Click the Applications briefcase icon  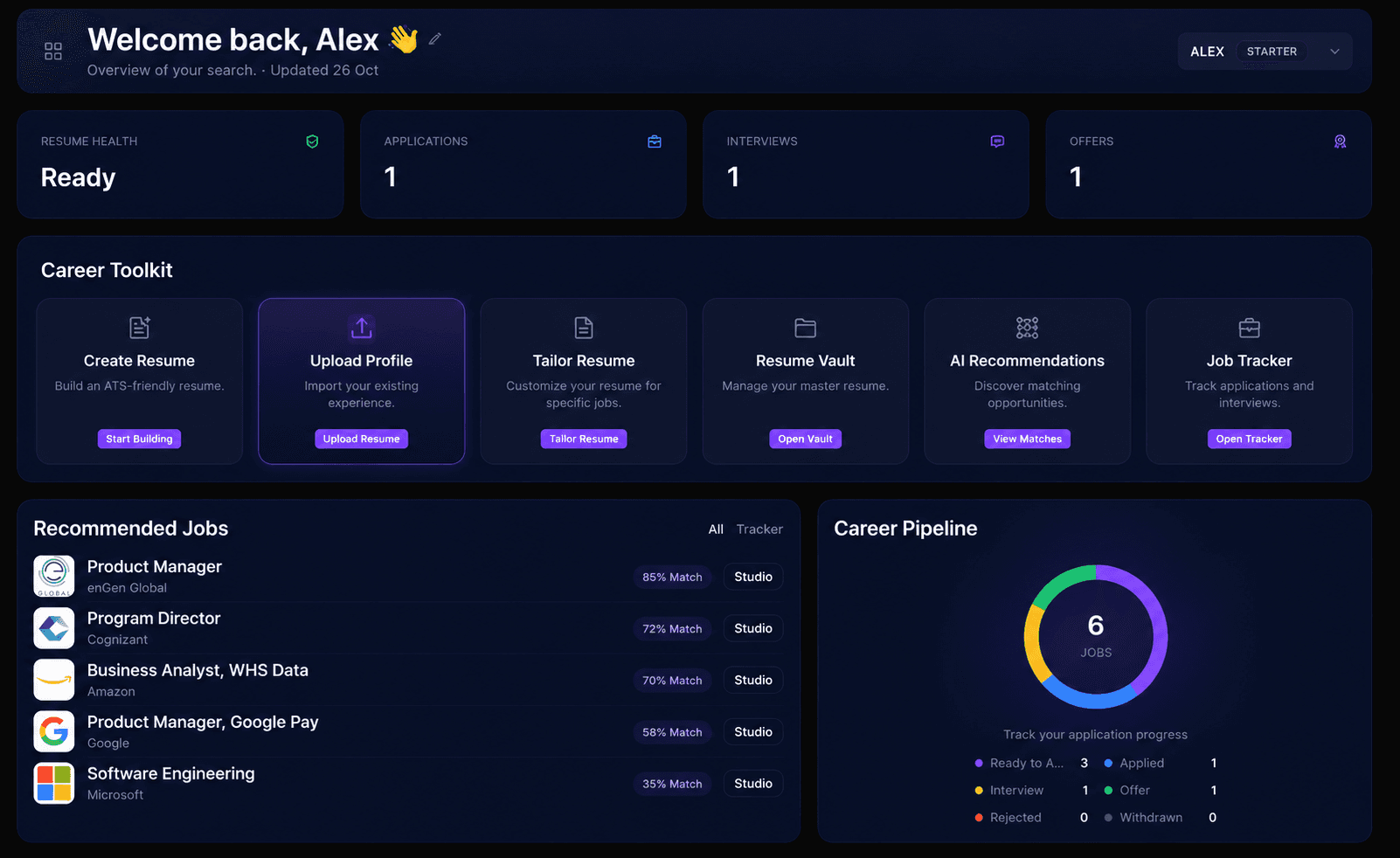[x=655, y=142]
